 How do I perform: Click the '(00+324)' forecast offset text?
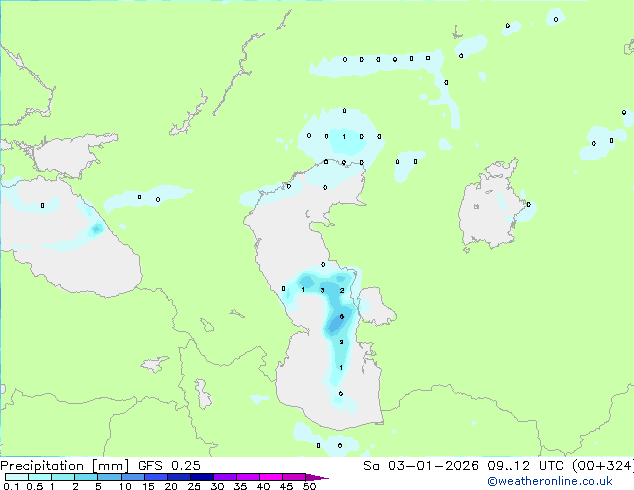603,466
